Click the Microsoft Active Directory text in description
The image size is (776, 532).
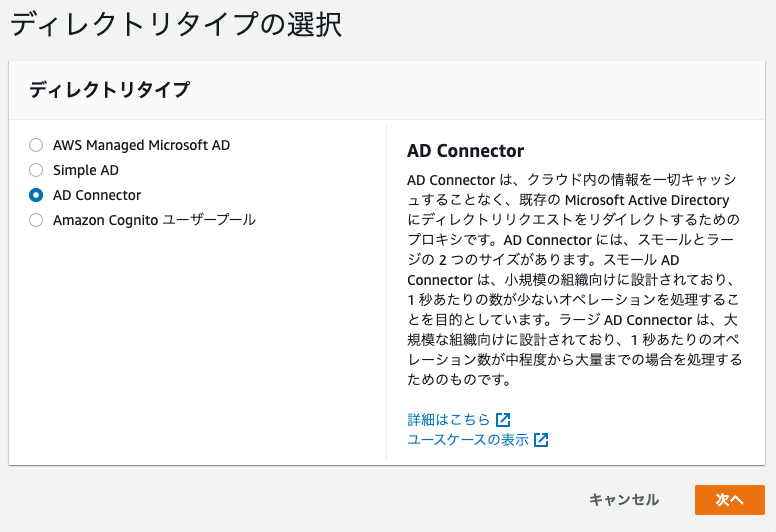pos(647,200)
